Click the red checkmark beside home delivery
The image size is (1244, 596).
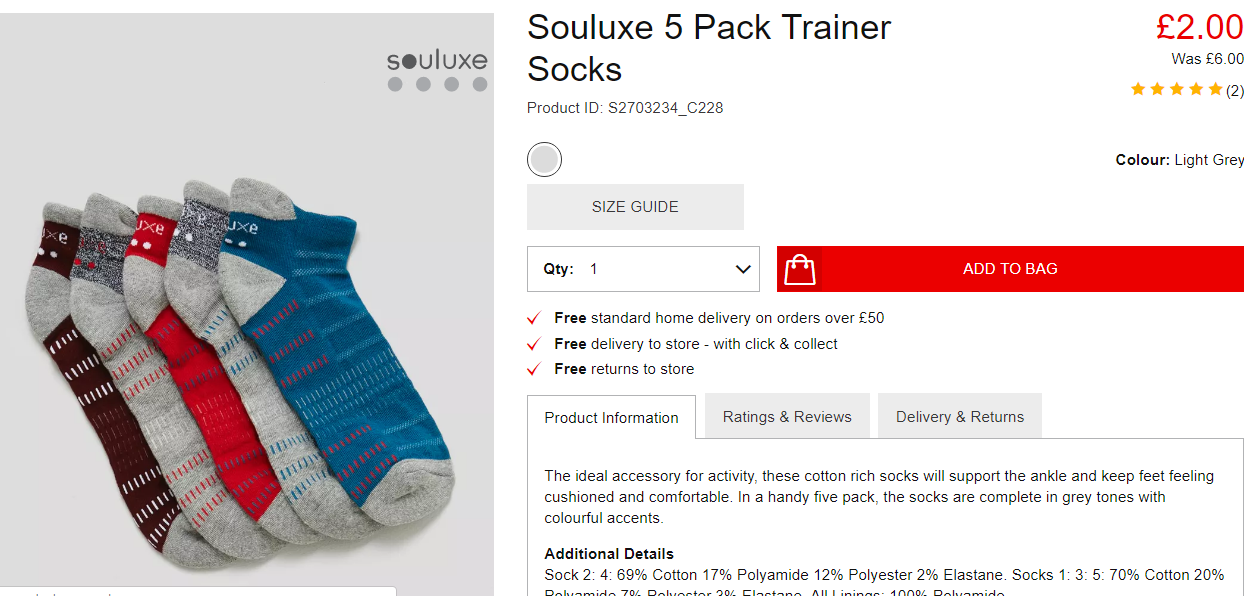click(534, 319)
